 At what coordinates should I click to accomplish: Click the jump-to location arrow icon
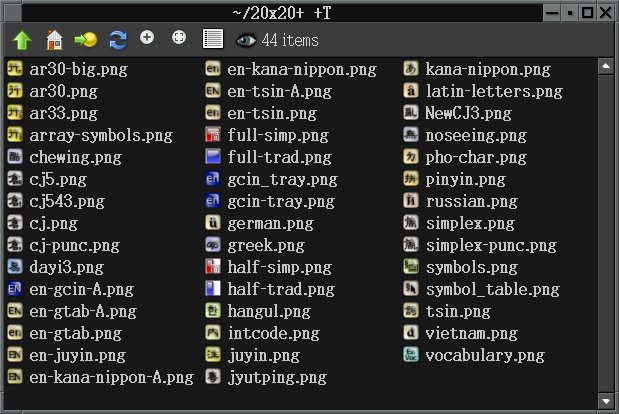point(85,40)
